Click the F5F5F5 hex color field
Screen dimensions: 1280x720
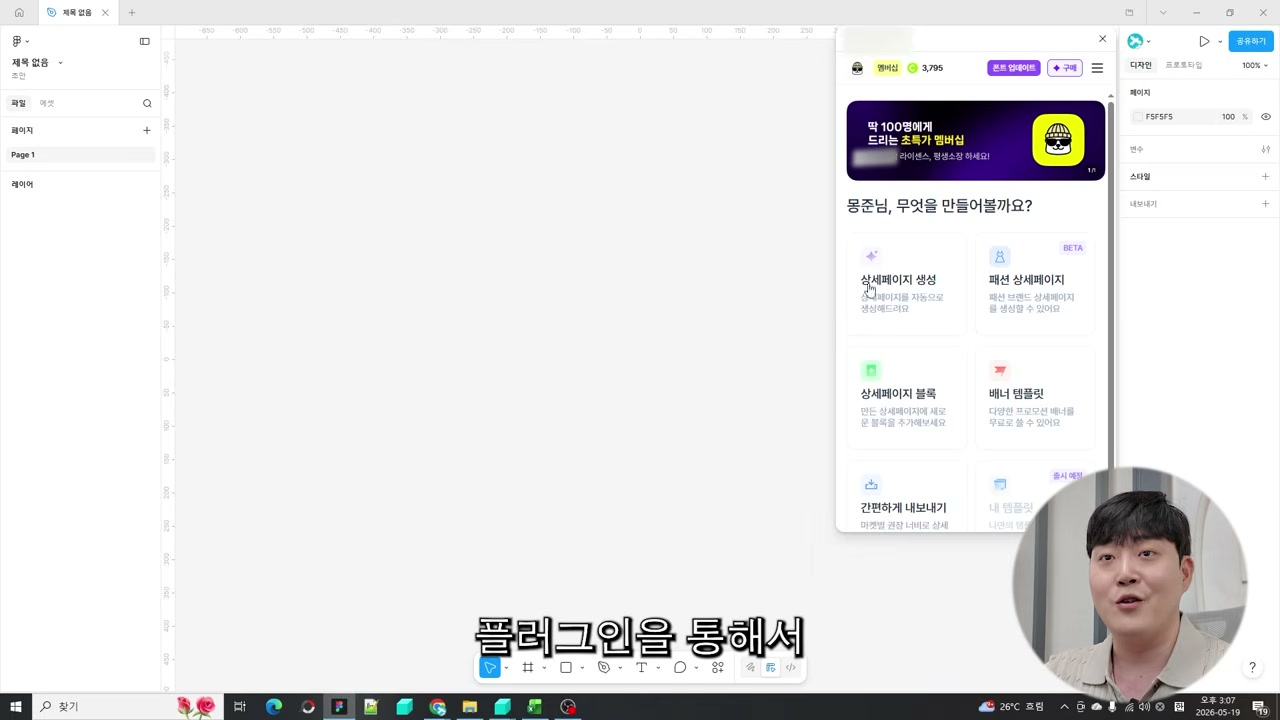1160,117
